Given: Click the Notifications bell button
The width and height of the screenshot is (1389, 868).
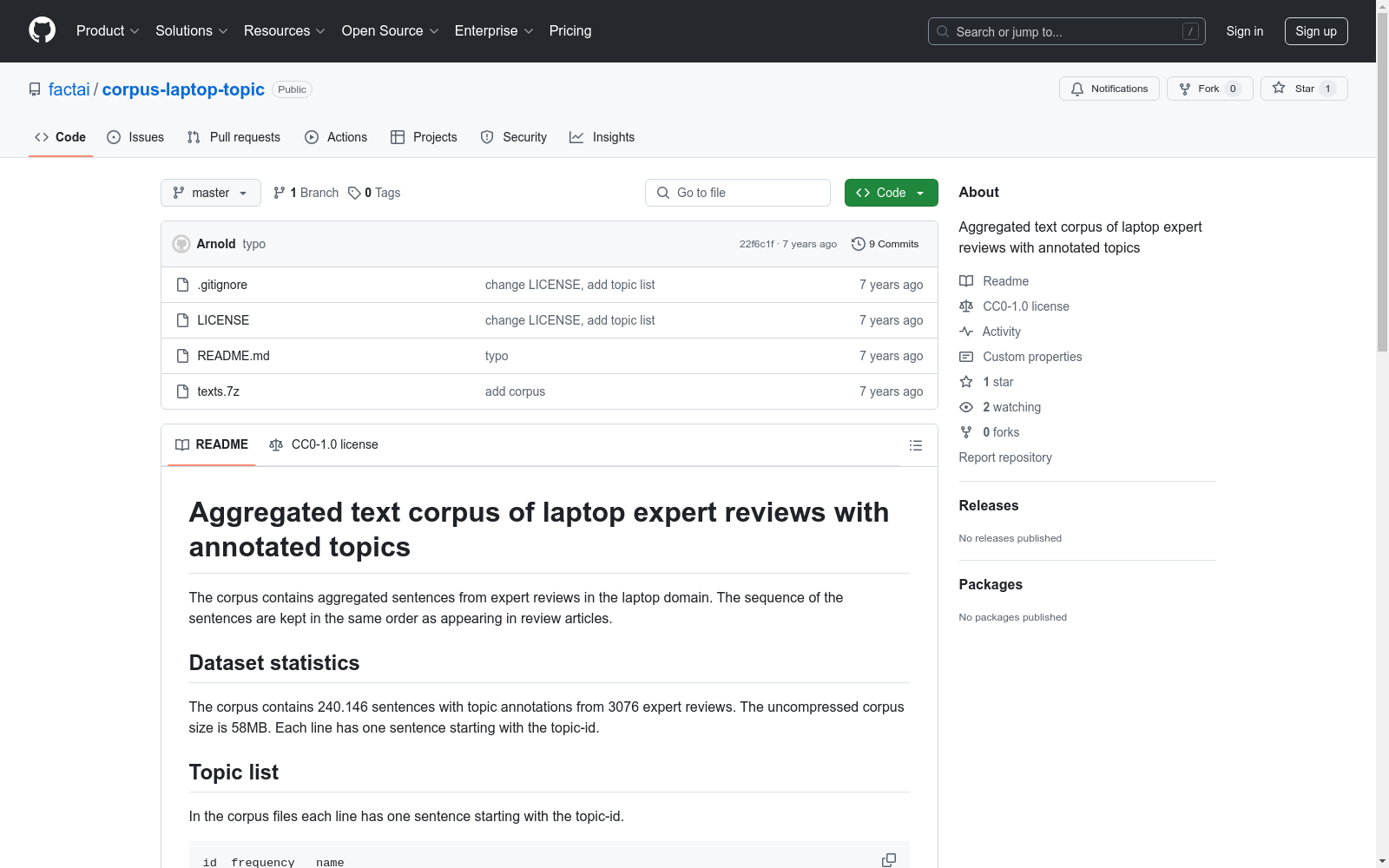Looking at the screenshot, I should coord(1109,89).
